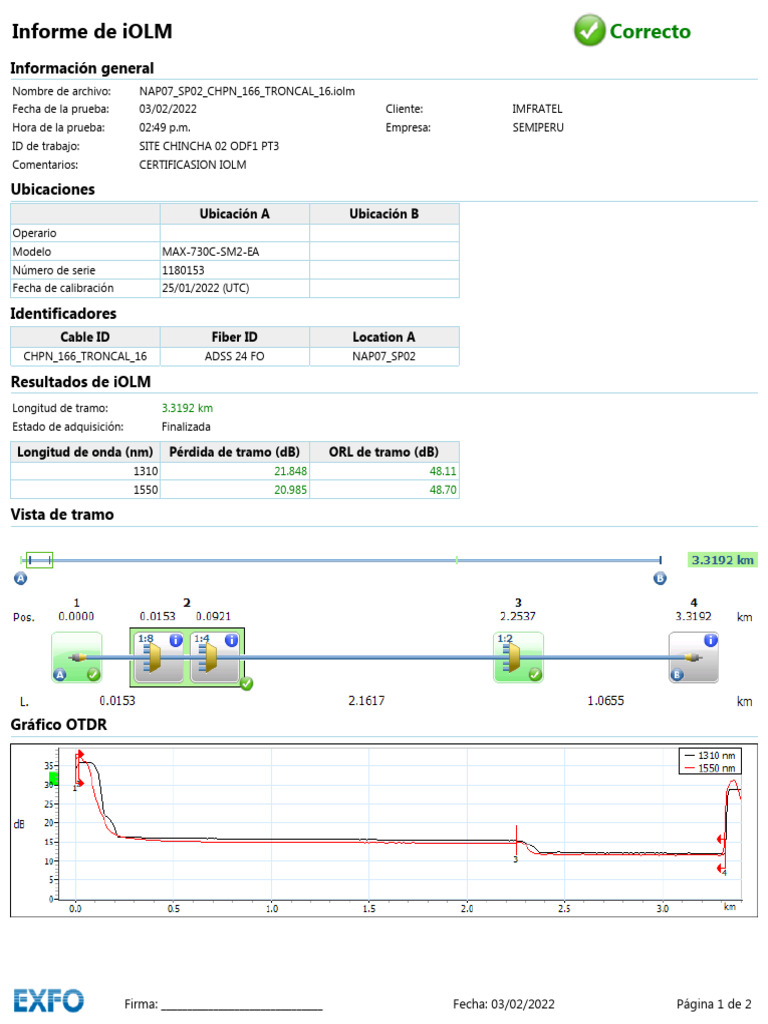
Task: Click the test time 02:49 p.m.
Action: point(165,128)
